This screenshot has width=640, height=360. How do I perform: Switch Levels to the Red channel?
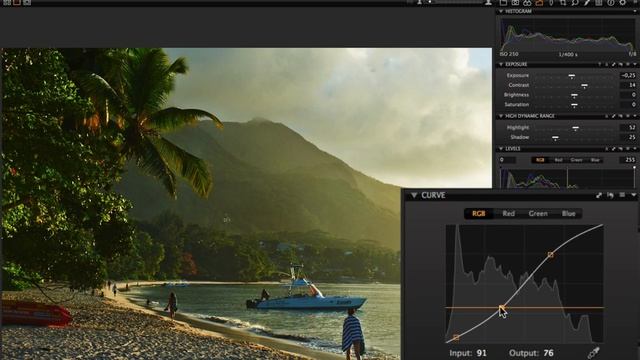[559, 160]
